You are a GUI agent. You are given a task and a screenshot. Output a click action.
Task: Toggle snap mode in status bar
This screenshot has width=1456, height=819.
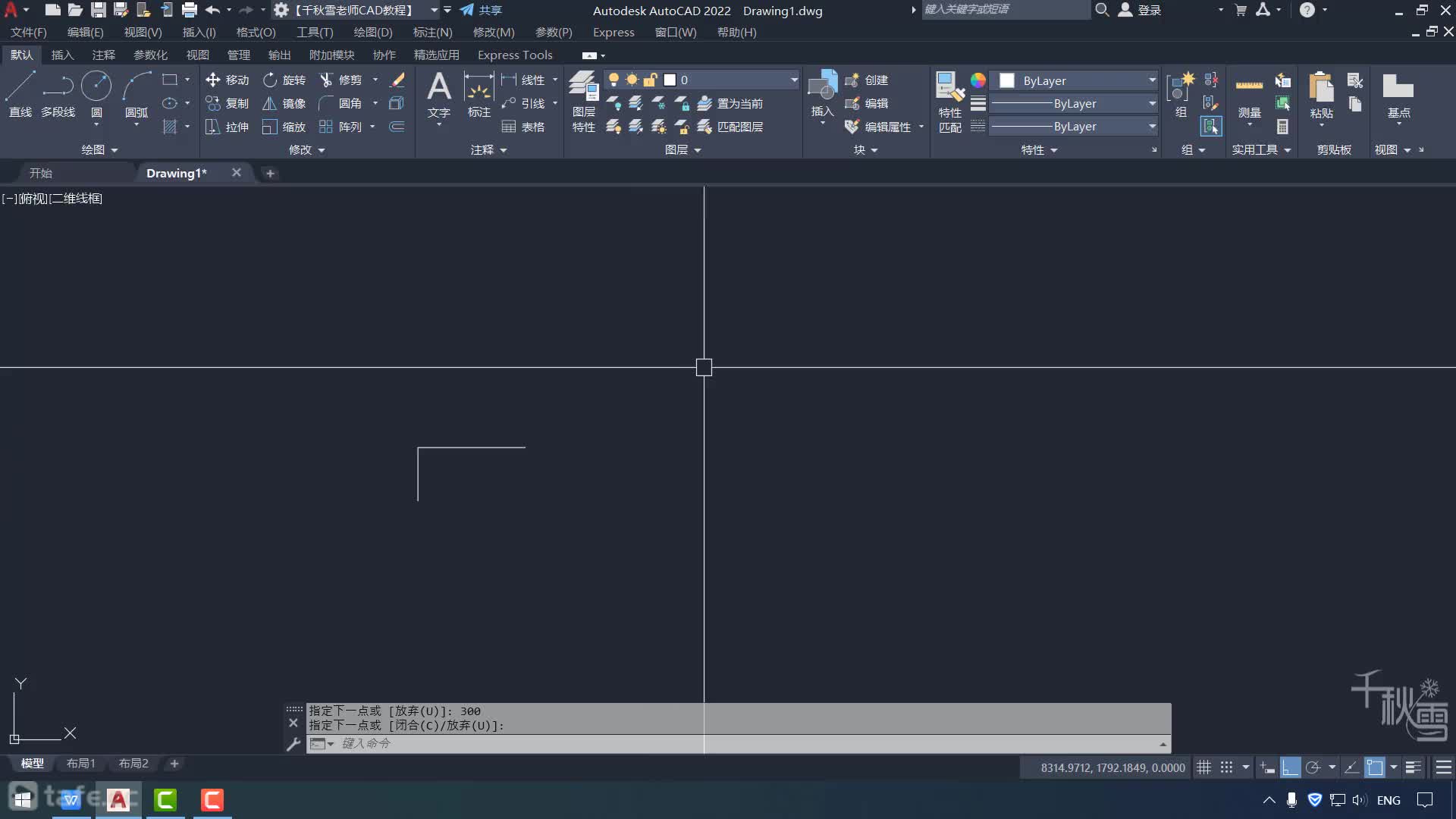tap(1226, 767)
